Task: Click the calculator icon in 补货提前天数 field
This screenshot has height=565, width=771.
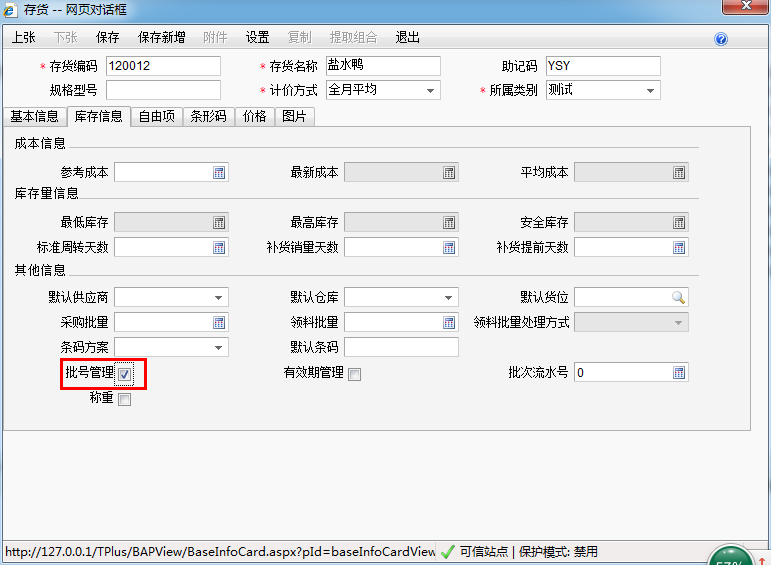Action: coord(679,247)
